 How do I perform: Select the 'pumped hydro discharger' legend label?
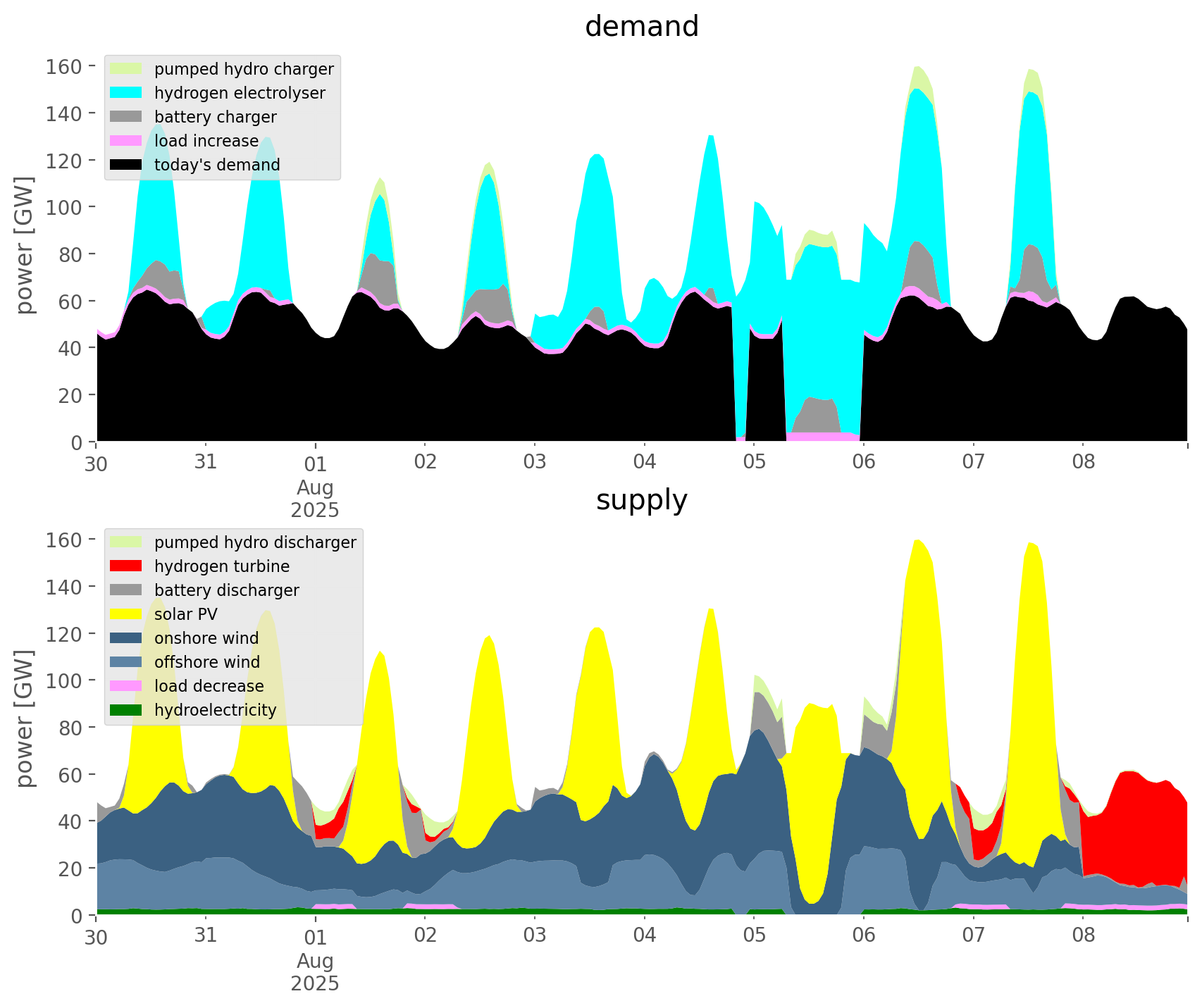click(255, 542)
